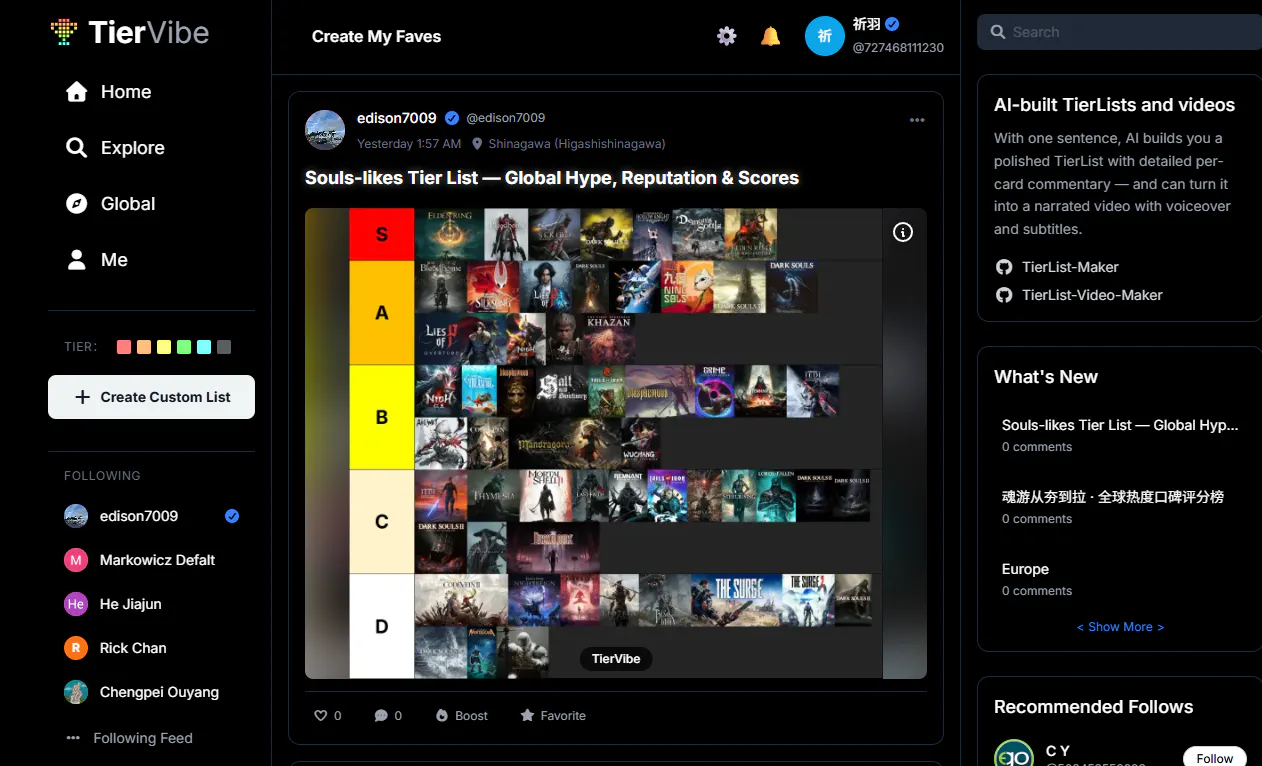The height and width of the screenshot is (766, 1262).
Task: Click the Home house icon
Action: 76,92
